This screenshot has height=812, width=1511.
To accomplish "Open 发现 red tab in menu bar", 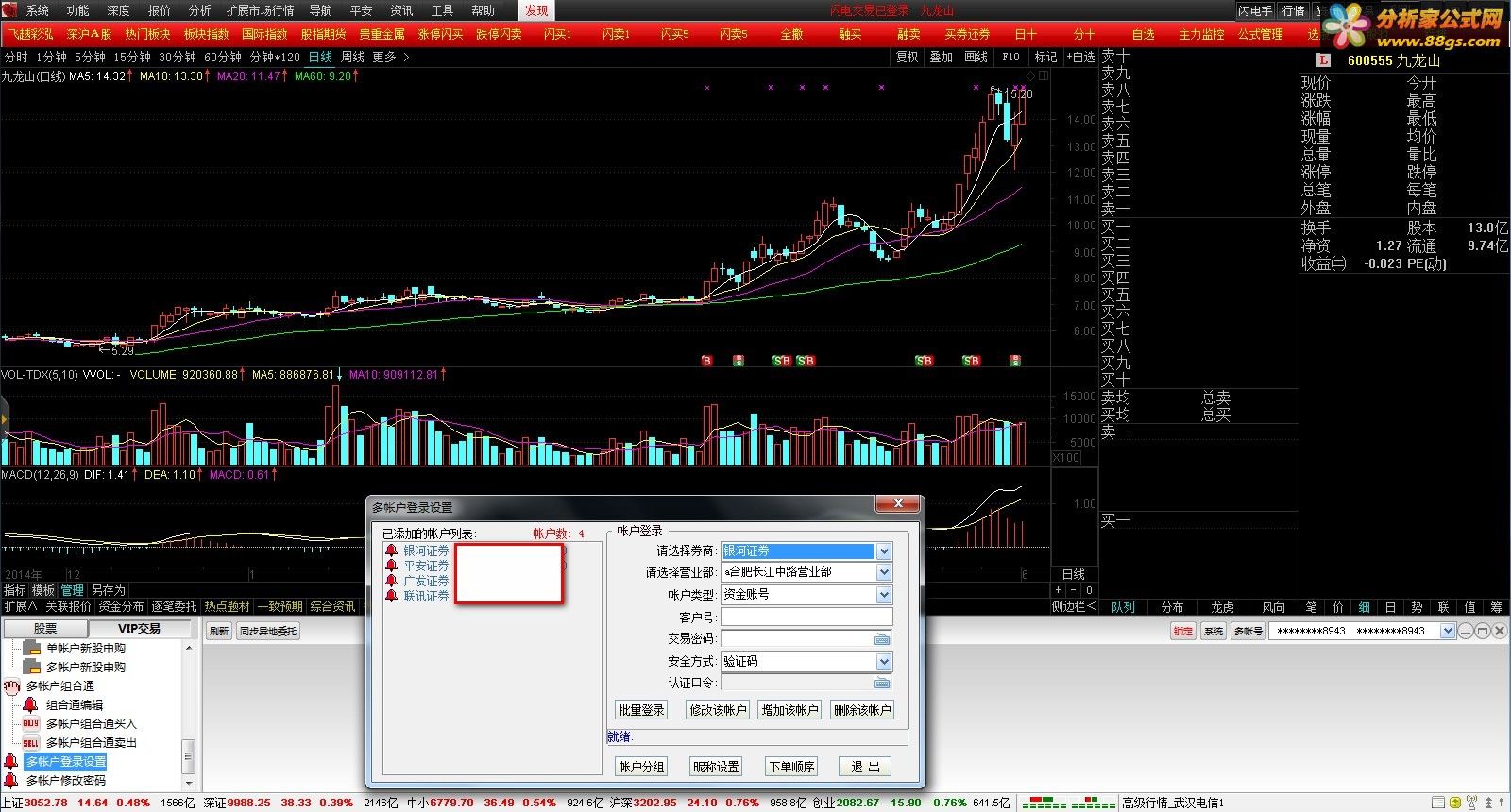I will (x=536, y=10).
